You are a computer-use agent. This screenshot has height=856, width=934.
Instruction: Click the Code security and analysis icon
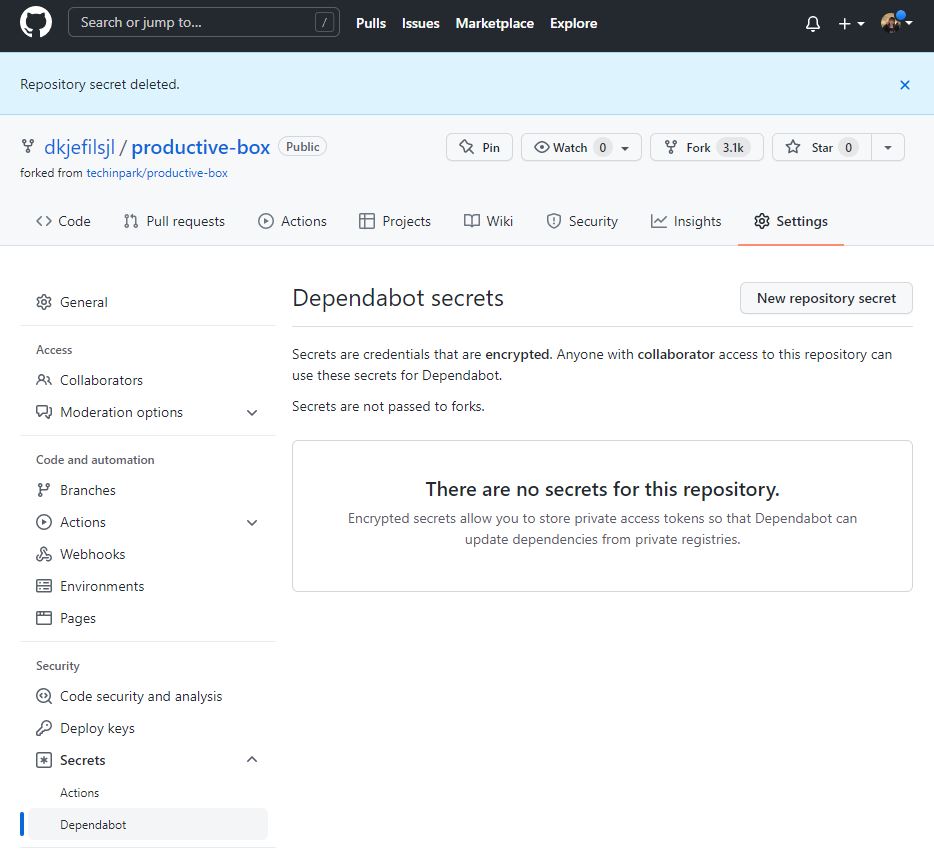43,696
